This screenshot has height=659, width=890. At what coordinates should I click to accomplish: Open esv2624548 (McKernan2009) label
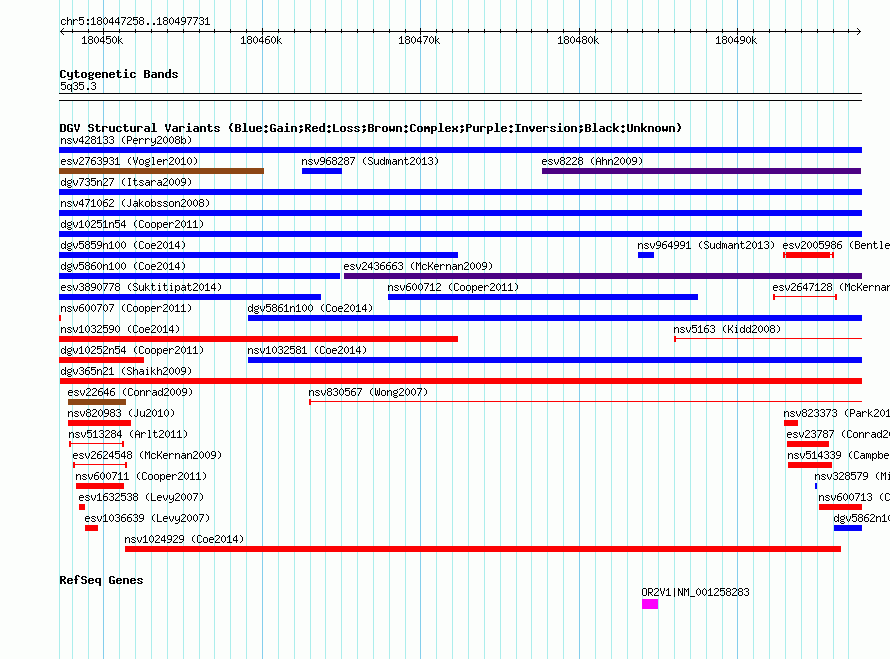tap(147, 455)
